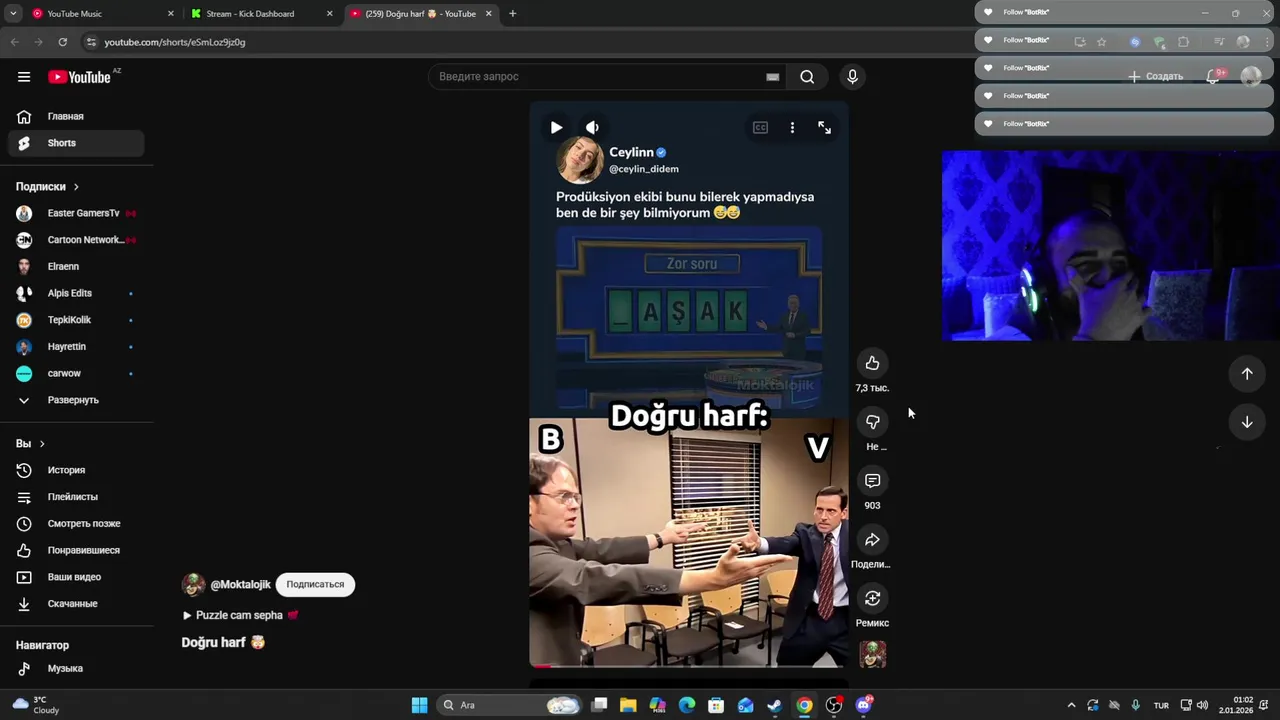
Task: Open carwow channel
Action: pos(76,373)
